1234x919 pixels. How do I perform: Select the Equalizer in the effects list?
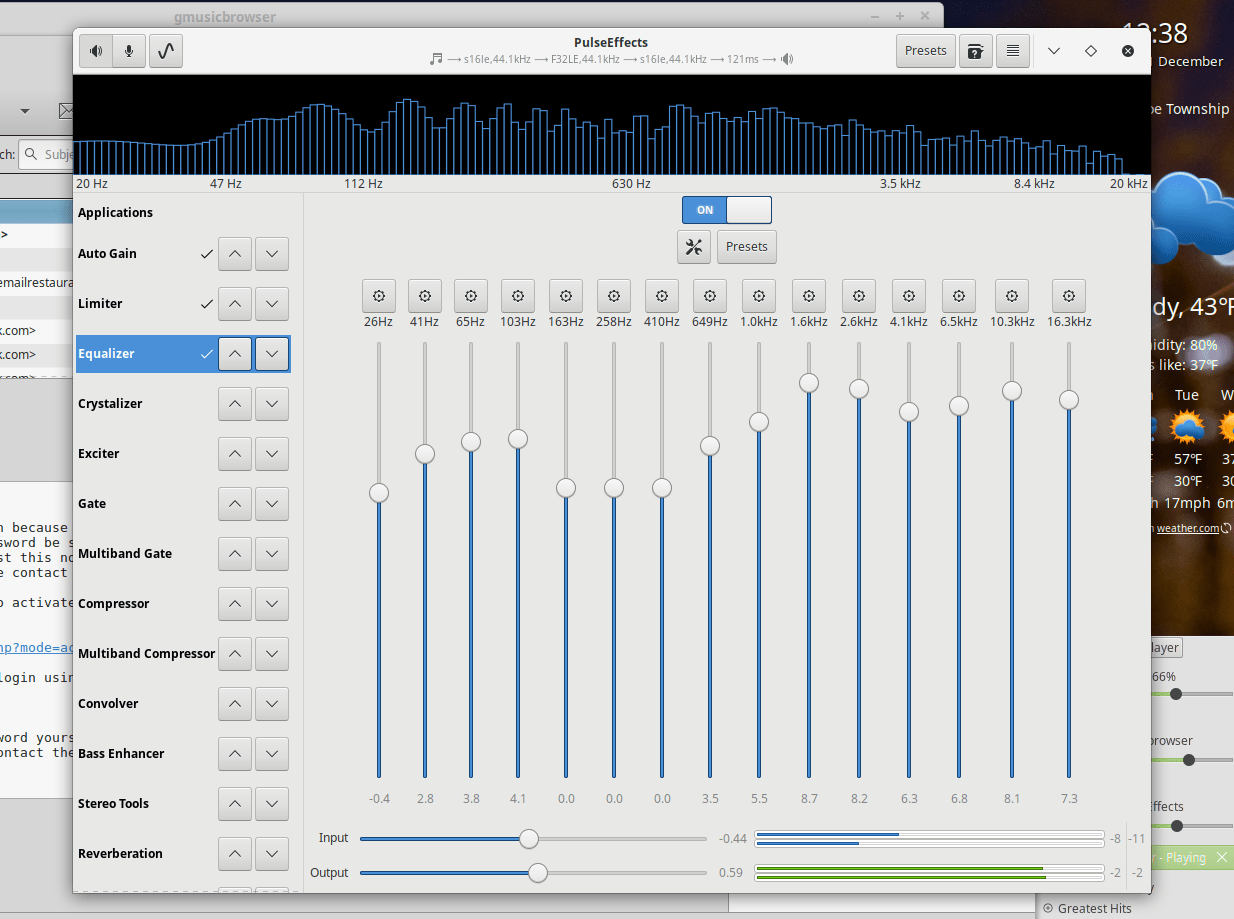[x=140, y=354]
